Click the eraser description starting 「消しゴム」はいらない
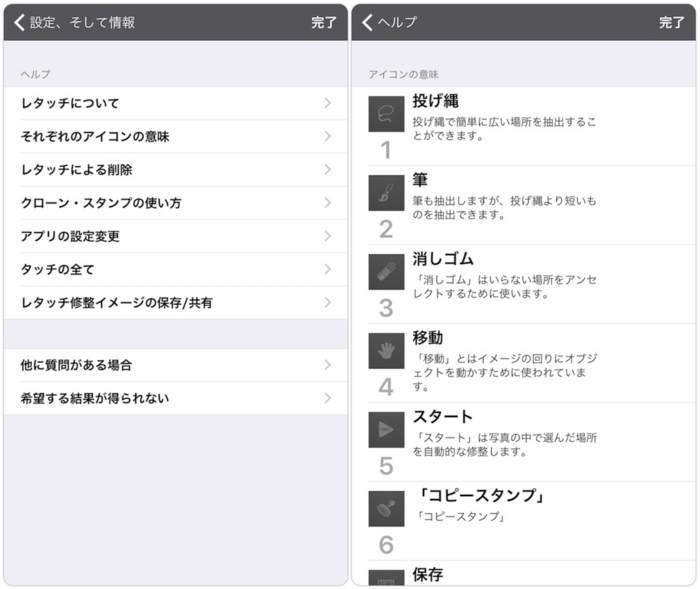This screenshot has width=700, height=589. [x=504, y=287]
